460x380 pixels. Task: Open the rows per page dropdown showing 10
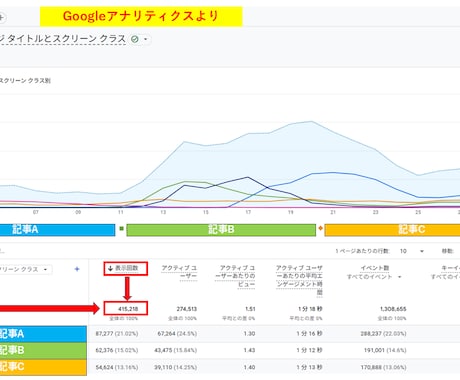tap(412, 251)
